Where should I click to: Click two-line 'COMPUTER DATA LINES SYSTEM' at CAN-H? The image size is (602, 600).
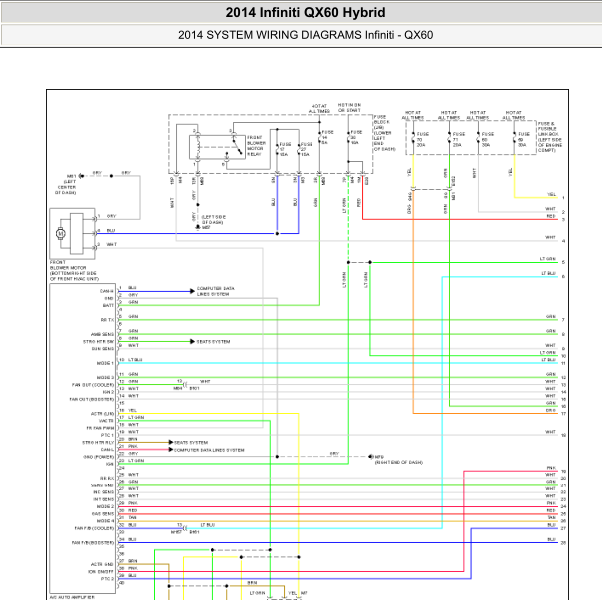coord(215,291)
